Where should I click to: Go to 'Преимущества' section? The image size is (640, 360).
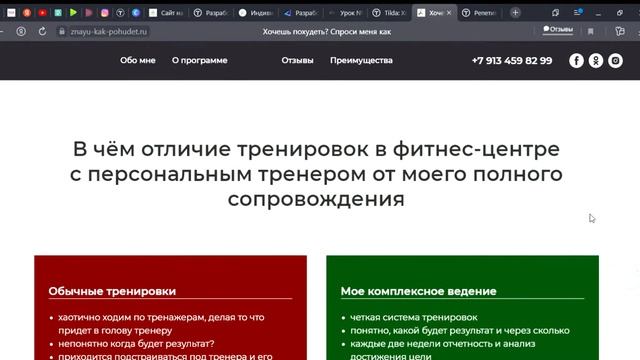coord(361,60)
